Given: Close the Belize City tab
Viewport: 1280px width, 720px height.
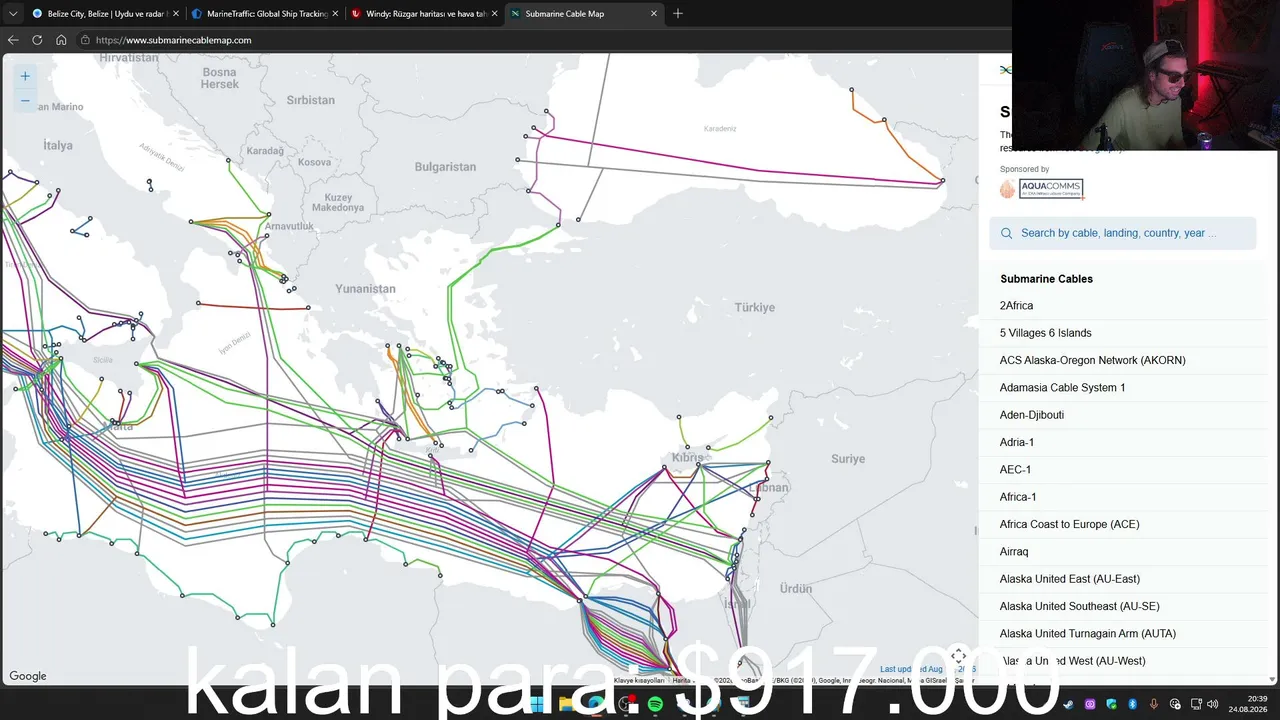Looking at the screenshot, I should pyautogui.click(x=176, y=14).
